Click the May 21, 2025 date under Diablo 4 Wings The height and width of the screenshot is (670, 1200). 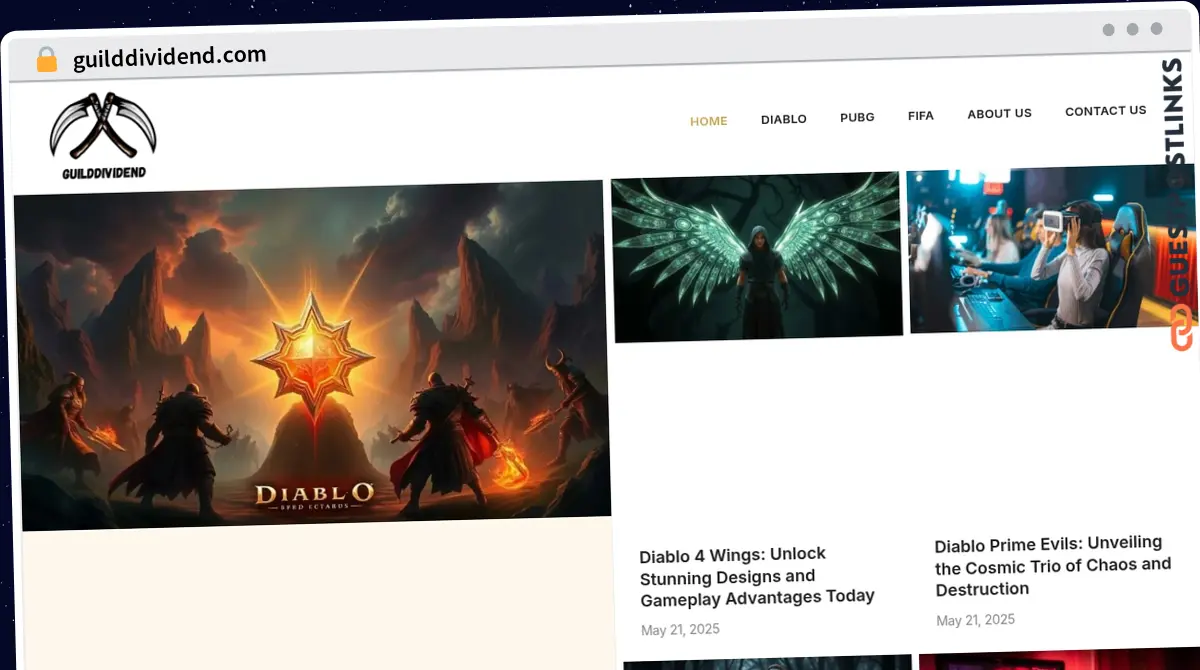680,630
